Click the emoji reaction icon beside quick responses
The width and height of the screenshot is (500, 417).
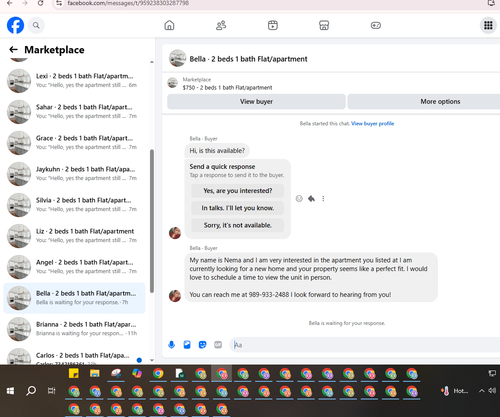(299, 199)
